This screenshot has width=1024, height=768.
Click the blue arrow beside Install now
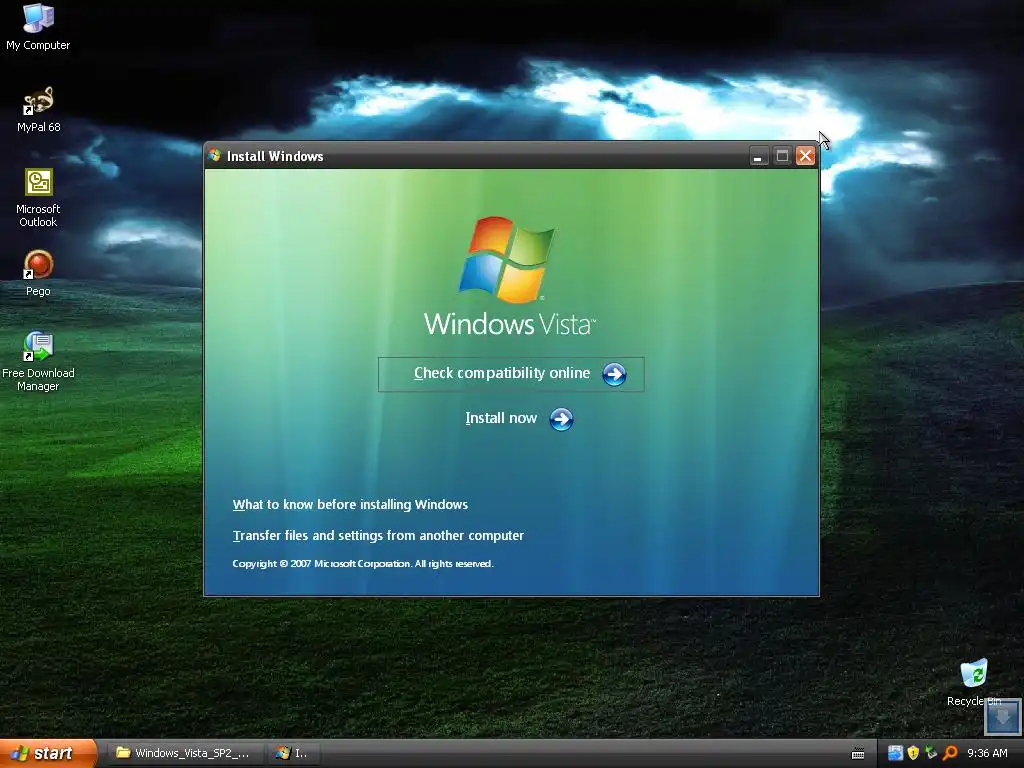(561, 419)
